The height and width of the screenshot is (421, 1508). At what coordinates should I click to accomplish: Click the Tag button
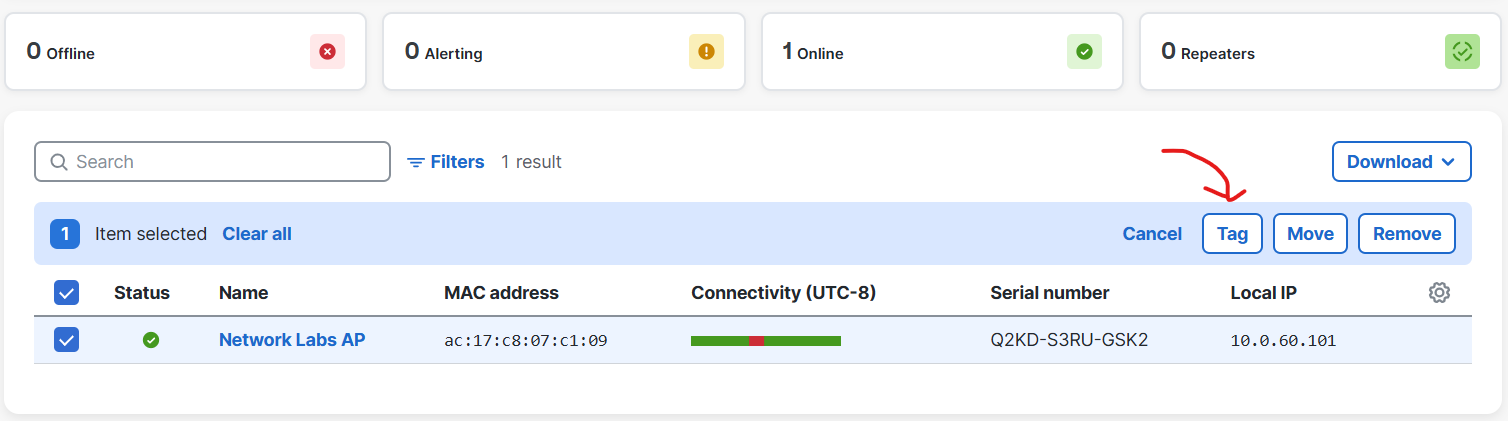coord(1232,234)
